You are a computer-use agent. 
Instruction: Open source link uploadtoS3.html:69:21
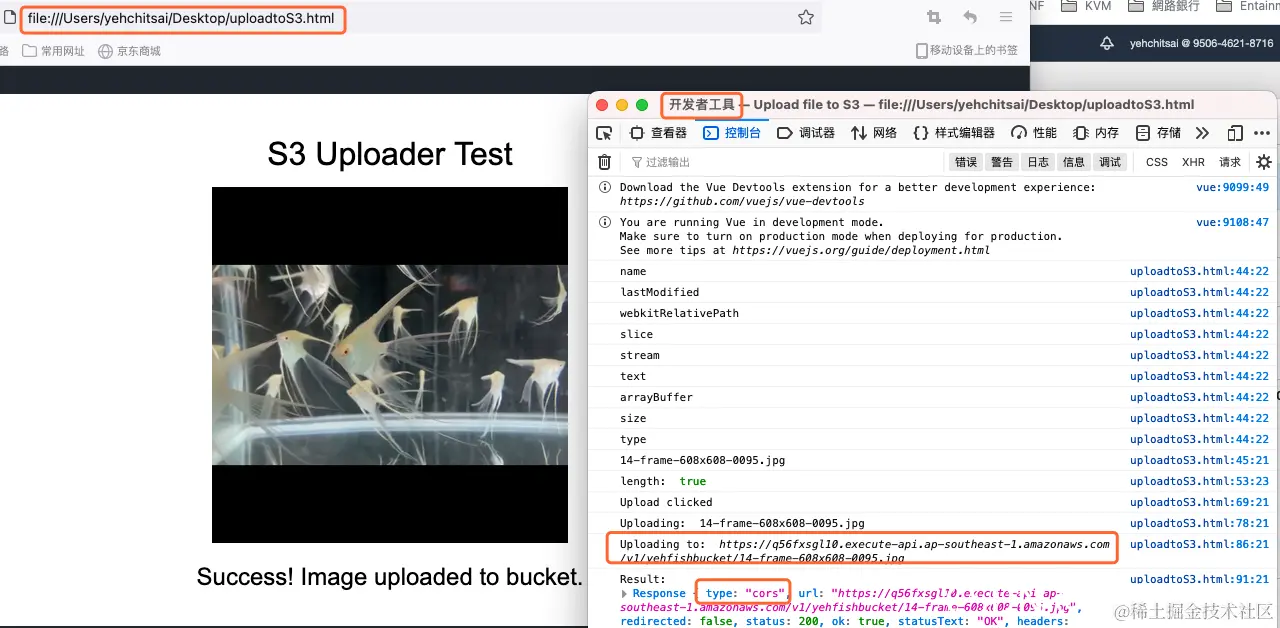click(x=1199, y=502)
